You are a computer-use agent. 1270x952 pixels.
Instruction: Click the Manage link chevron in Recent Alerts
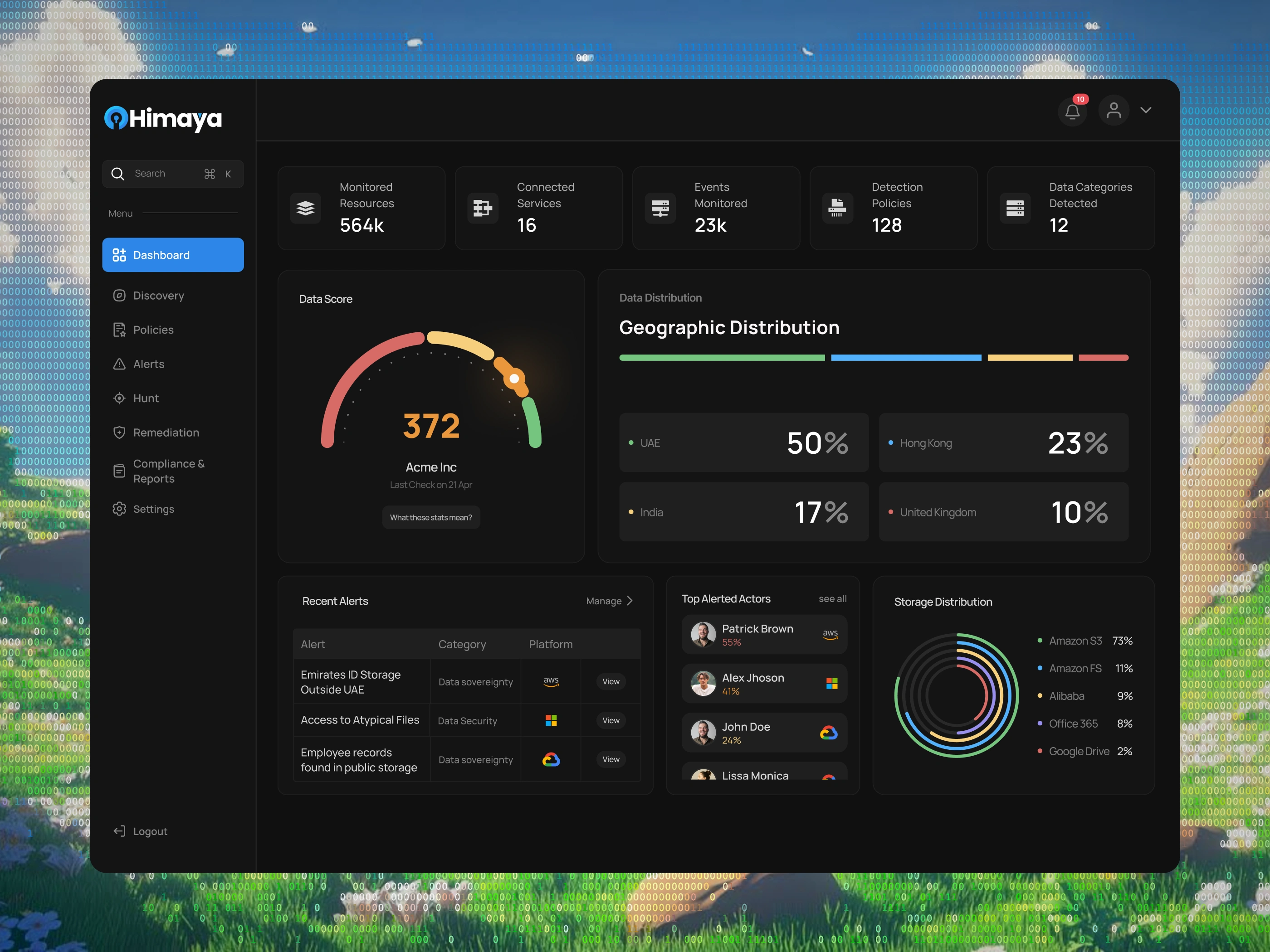tap(630, 601)
